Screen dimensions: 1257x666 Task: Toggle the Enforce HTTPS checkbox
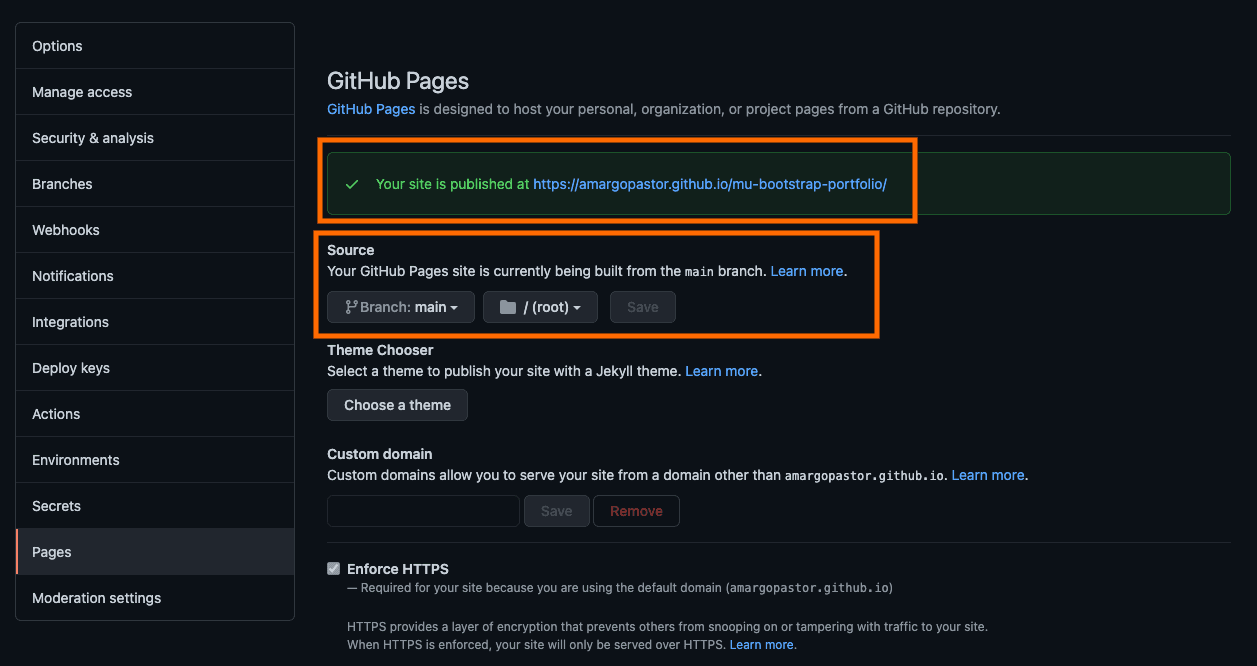click(334, 569)
